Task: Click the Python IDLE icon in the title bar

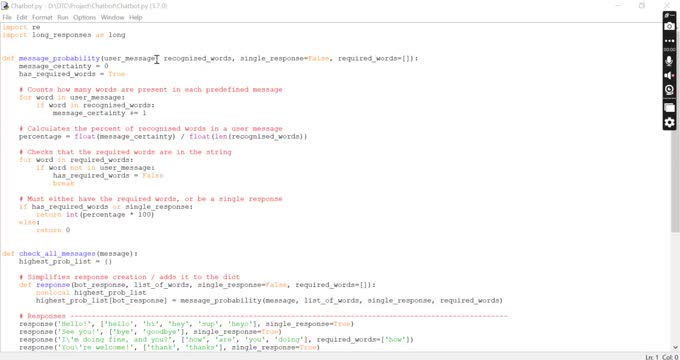Action: (5, 6)
